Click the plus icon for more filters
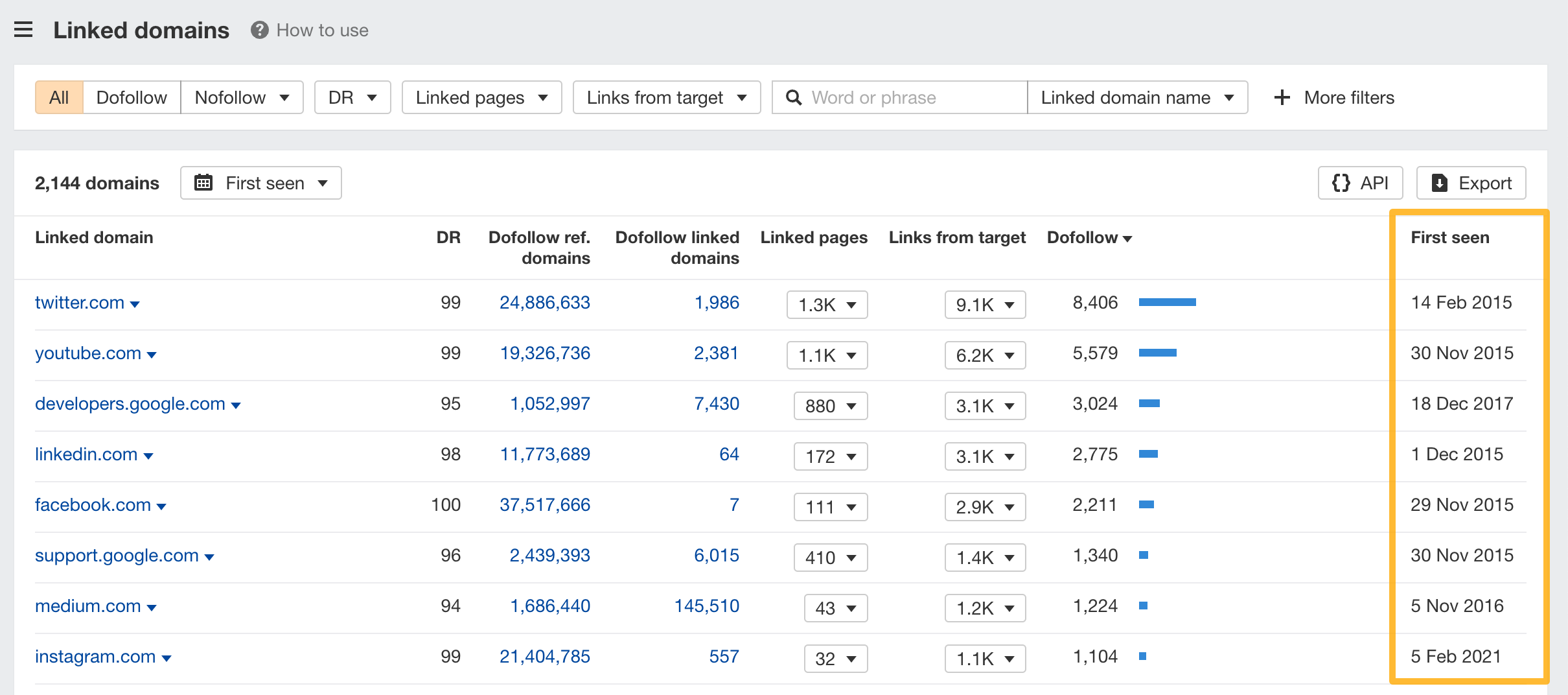This screenshot has height=695, width=1568. (x=1282, y=97)
